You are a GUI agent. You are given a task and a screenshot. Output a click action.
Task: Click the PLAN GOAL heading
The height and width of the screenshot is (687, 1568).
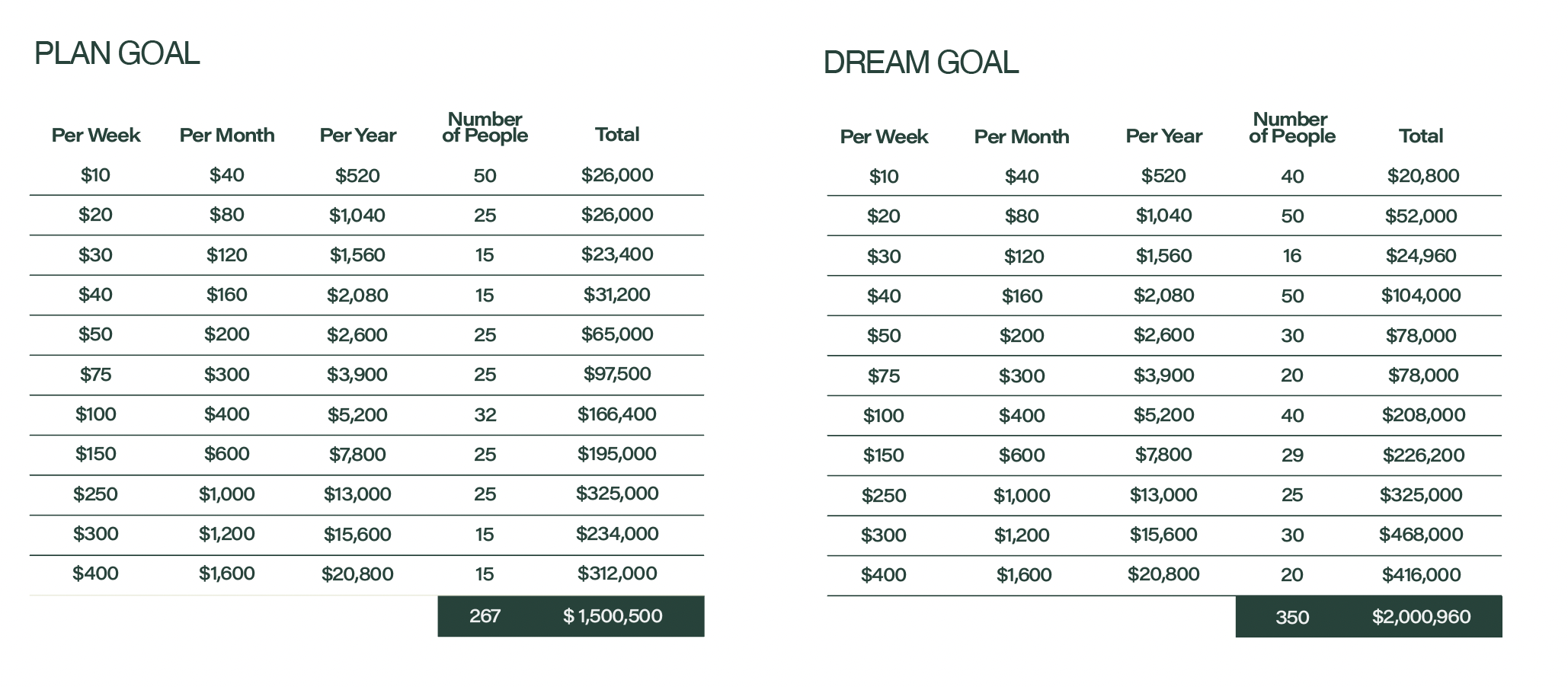[117, 54]
